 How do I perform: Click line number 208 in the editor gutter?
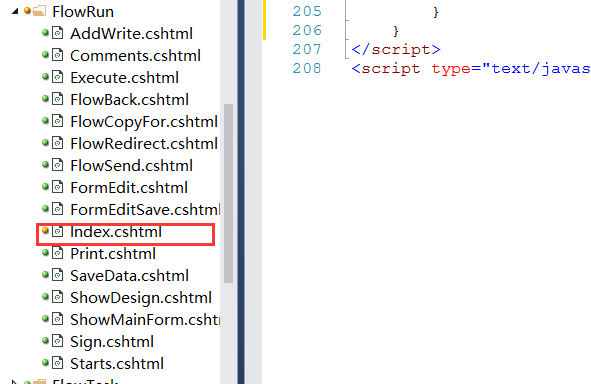coord(307,68)
